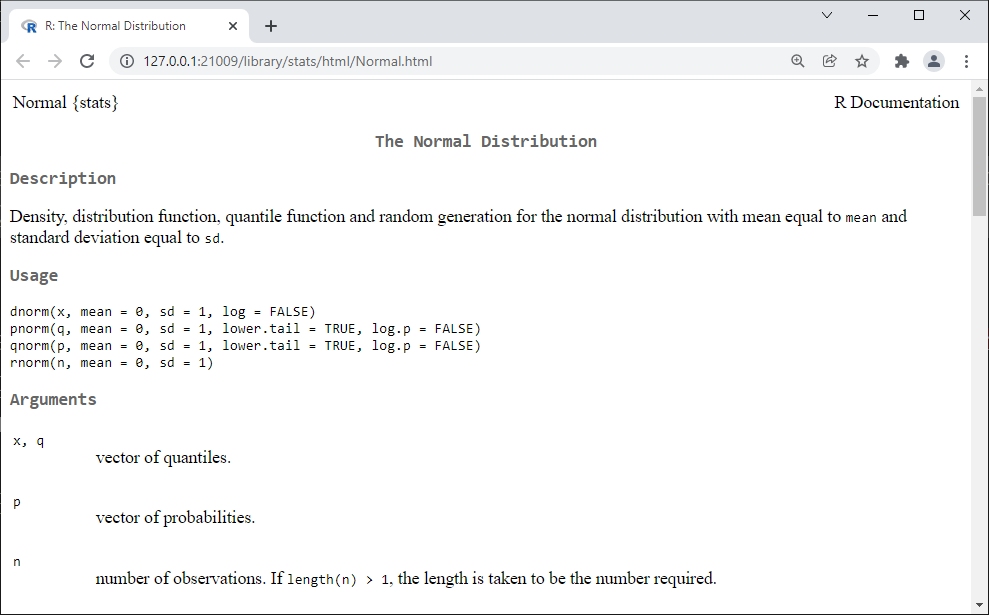
Task: Click scrollbar down arrow
Action: point(979,606)
